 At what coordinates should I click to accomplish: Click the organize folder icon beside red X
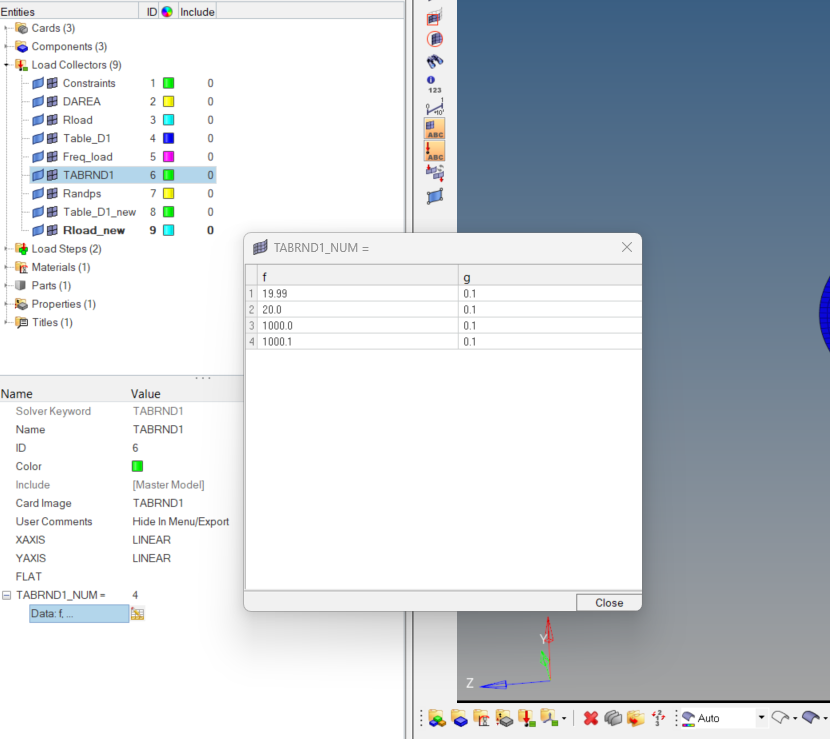(635, 718)
